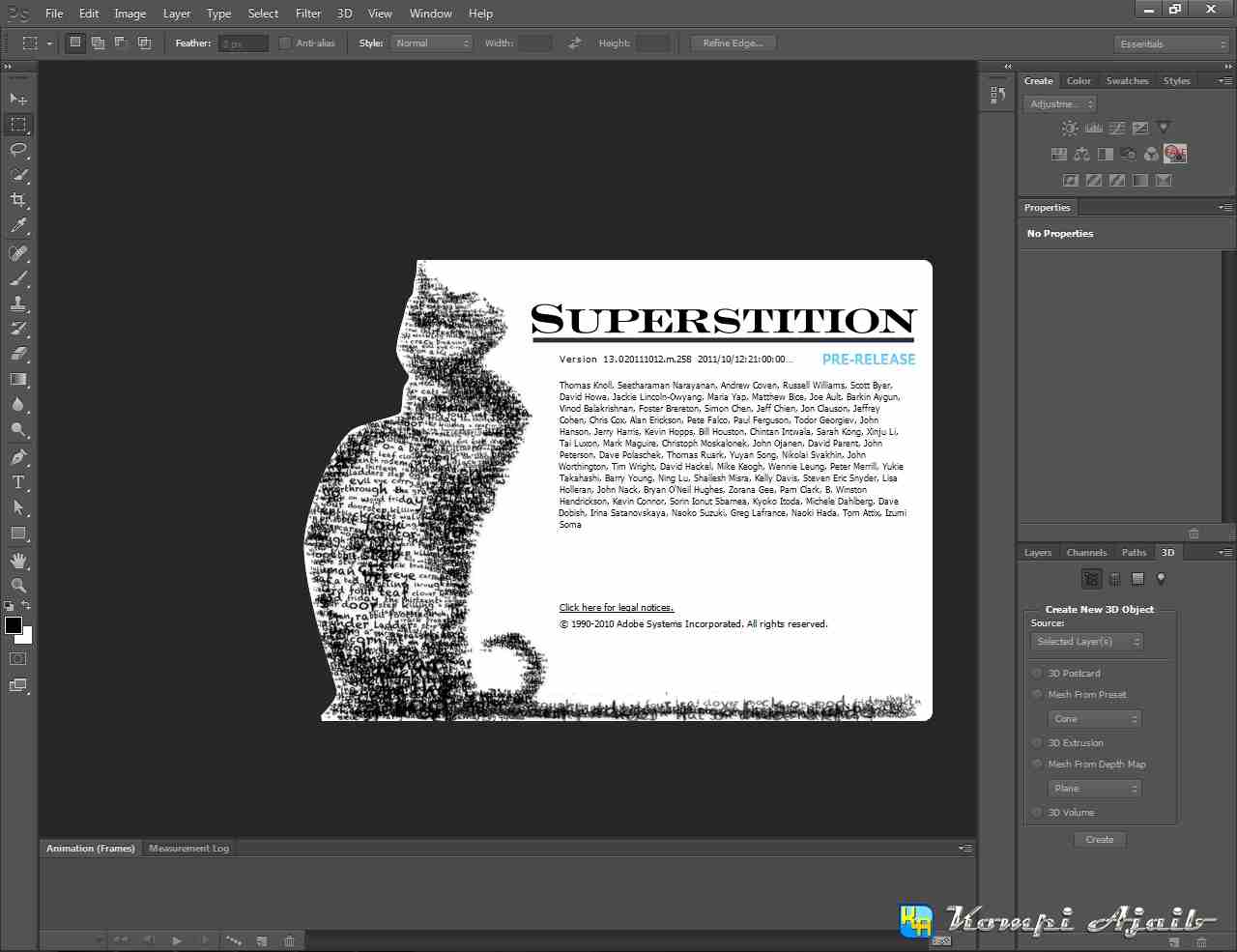This screenshot has height=952, width=1237.
Task: Open the Essentials workspace dropdown
Action: (x=1170, y=44)
